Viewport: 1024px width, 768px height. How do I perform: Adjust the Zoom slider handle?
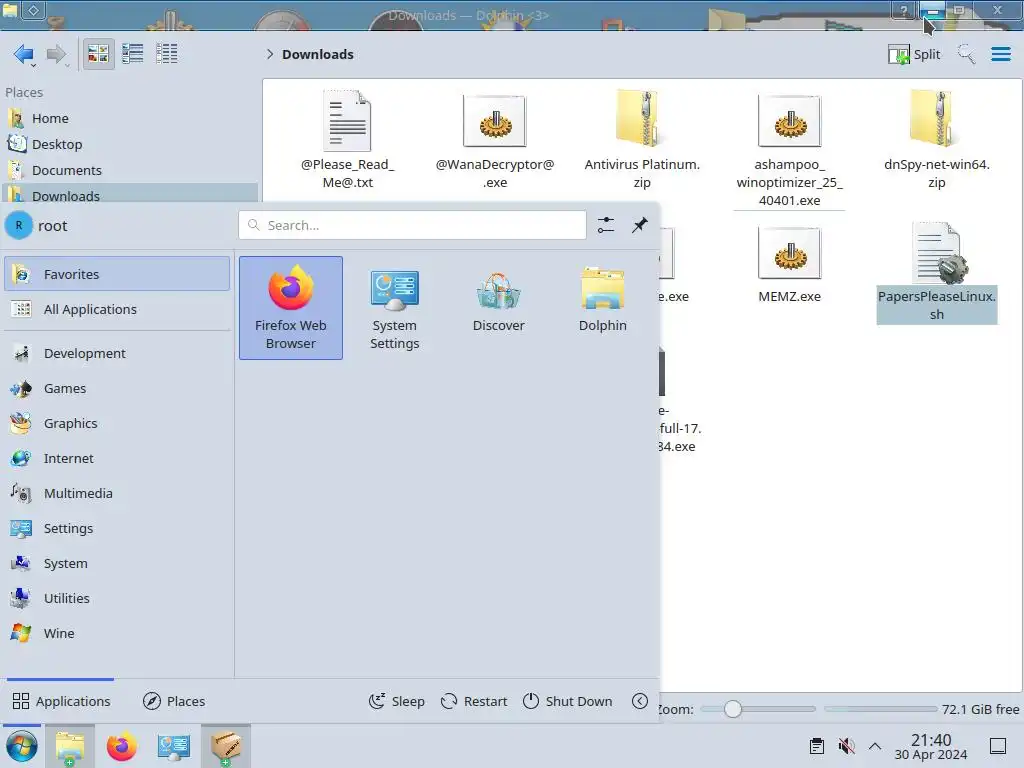(x=733, y=709)
